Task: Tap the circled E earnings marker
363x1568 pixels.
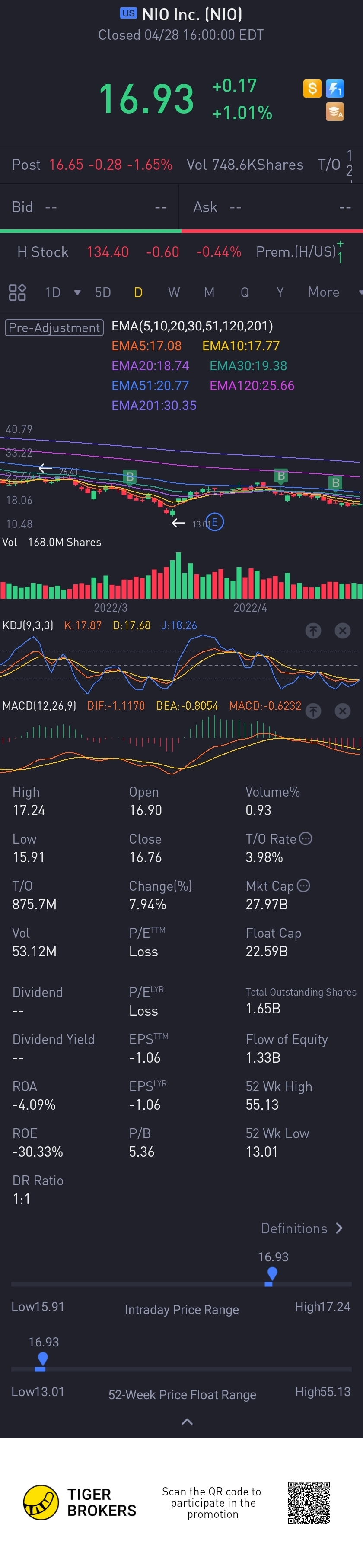Action: coord(215,522)
